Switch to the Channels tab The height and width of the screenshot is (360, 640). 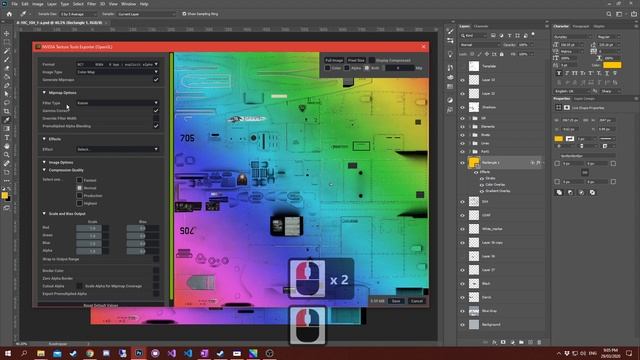[481, 26]
